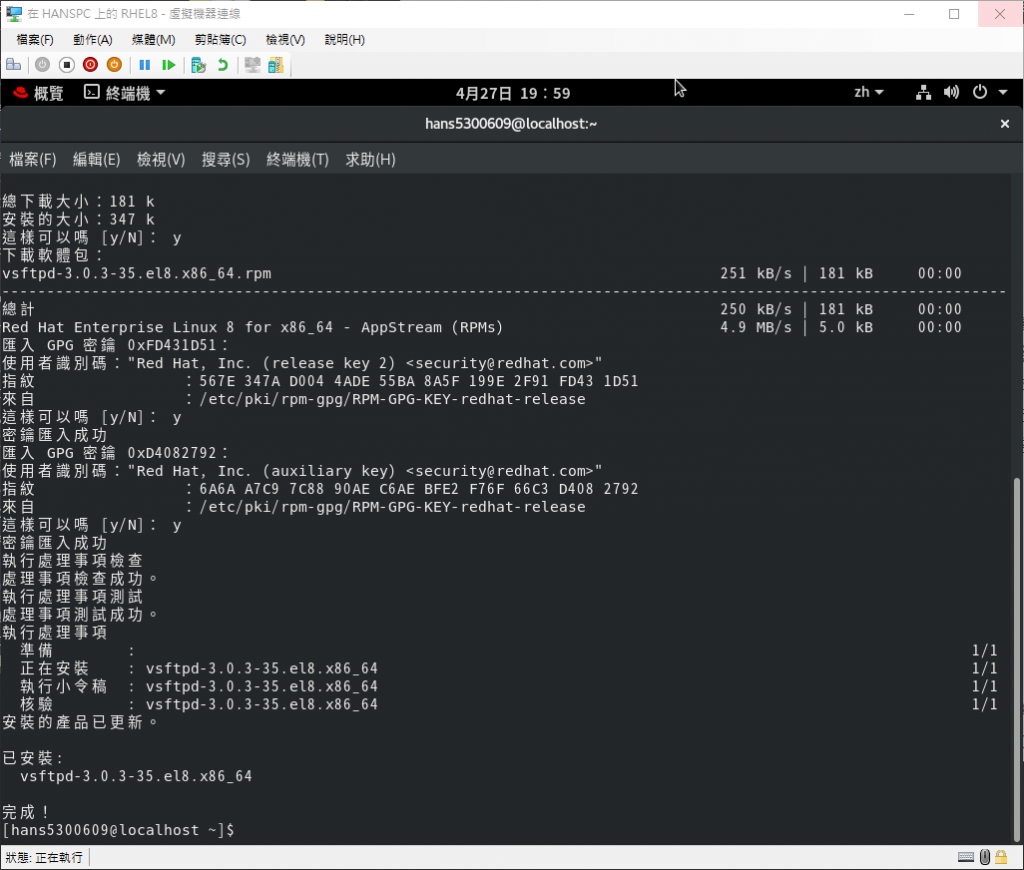This screenshot has width=1024, height=870.
Task: Click the 處理事項測試成功 line
Action: point(80,615)
